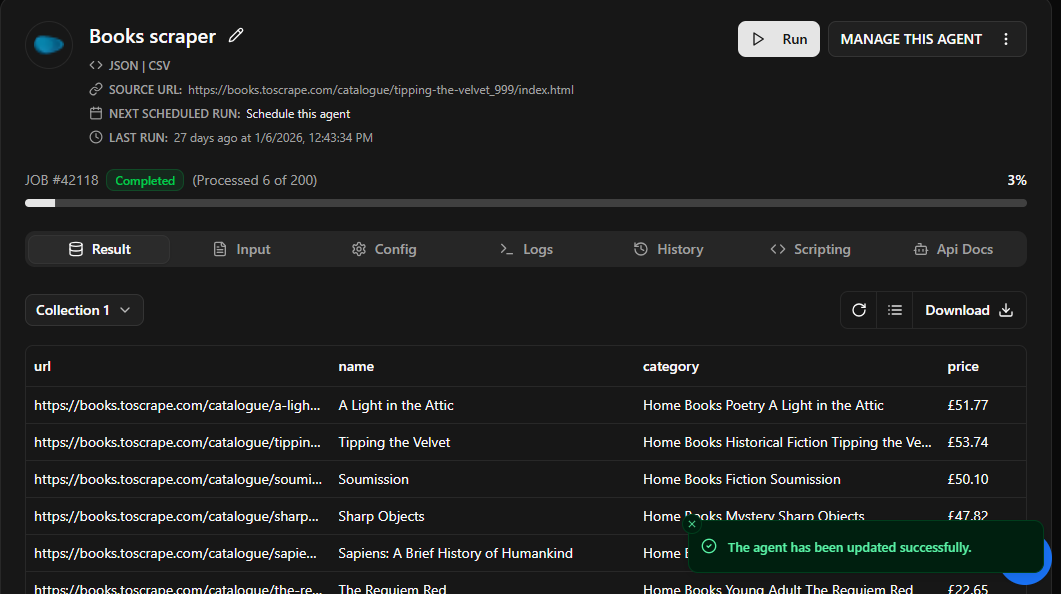1061x594 pixels.
Task: Click the Books scraper agent avatar
Action: [x=49, y=44]
